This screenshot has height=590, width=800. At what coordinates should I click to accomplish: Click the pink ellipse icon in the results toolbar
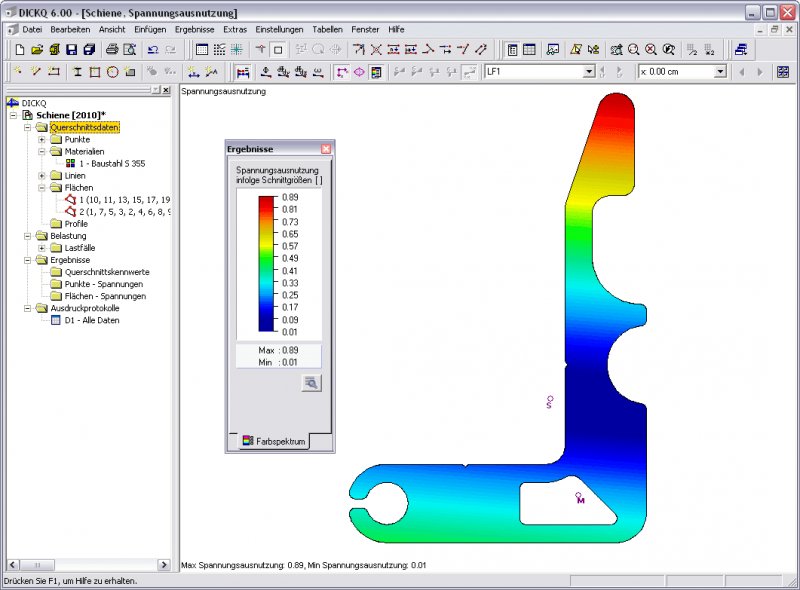[359, 72]
